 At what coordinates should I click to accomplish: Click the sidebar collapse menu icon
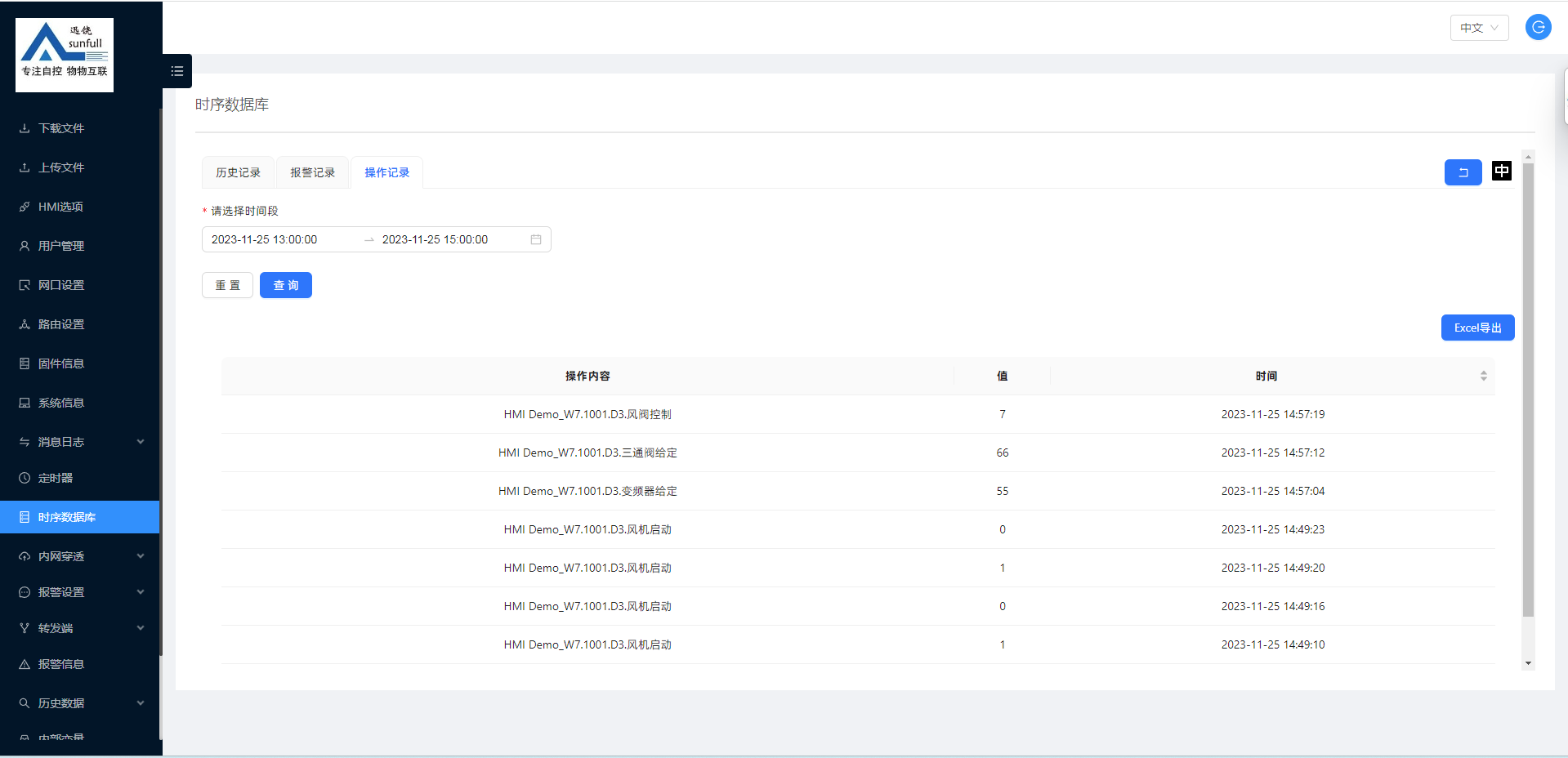click(x=176, y=71)
